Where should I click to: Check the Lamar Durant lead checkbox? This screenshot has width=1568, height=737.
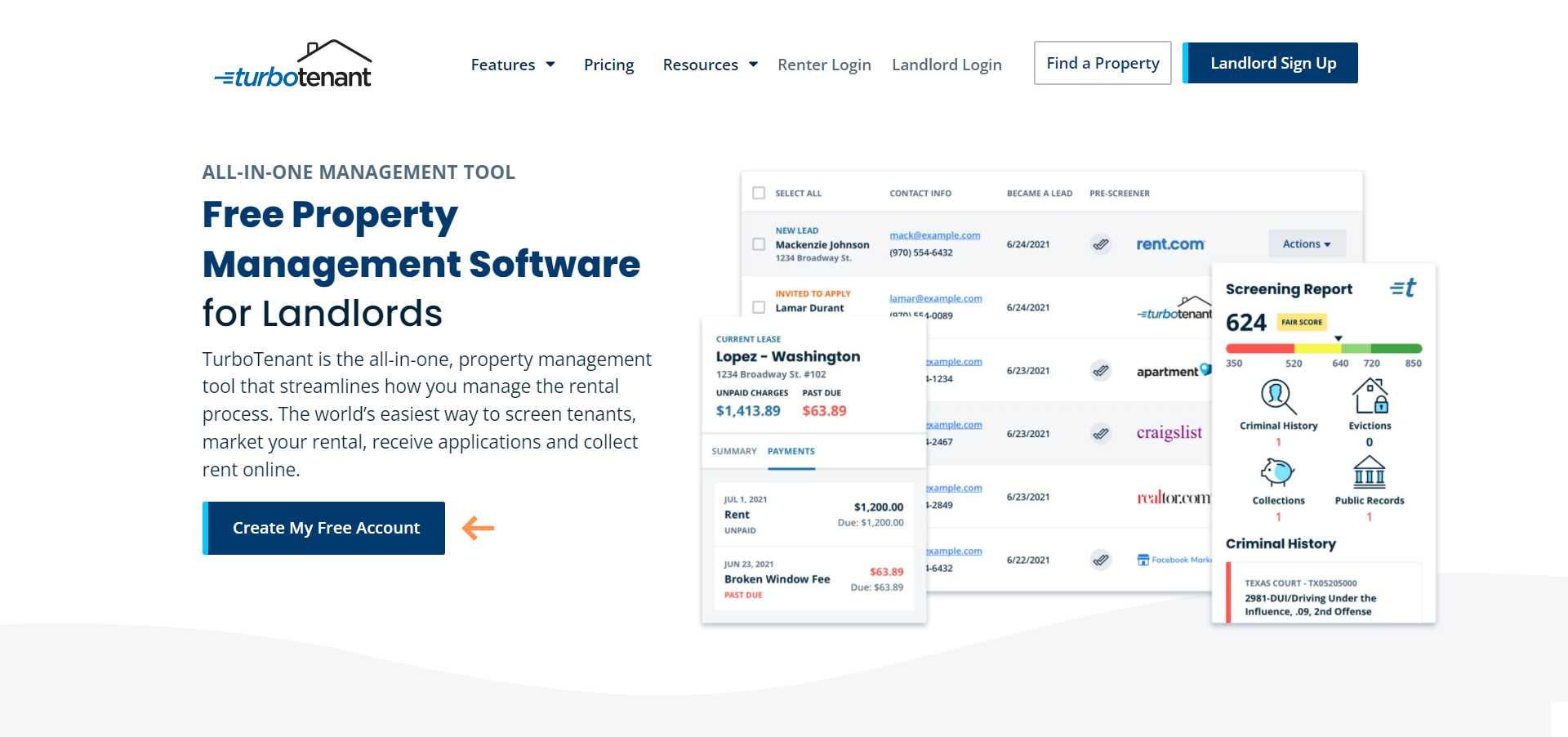coord(759,307)
